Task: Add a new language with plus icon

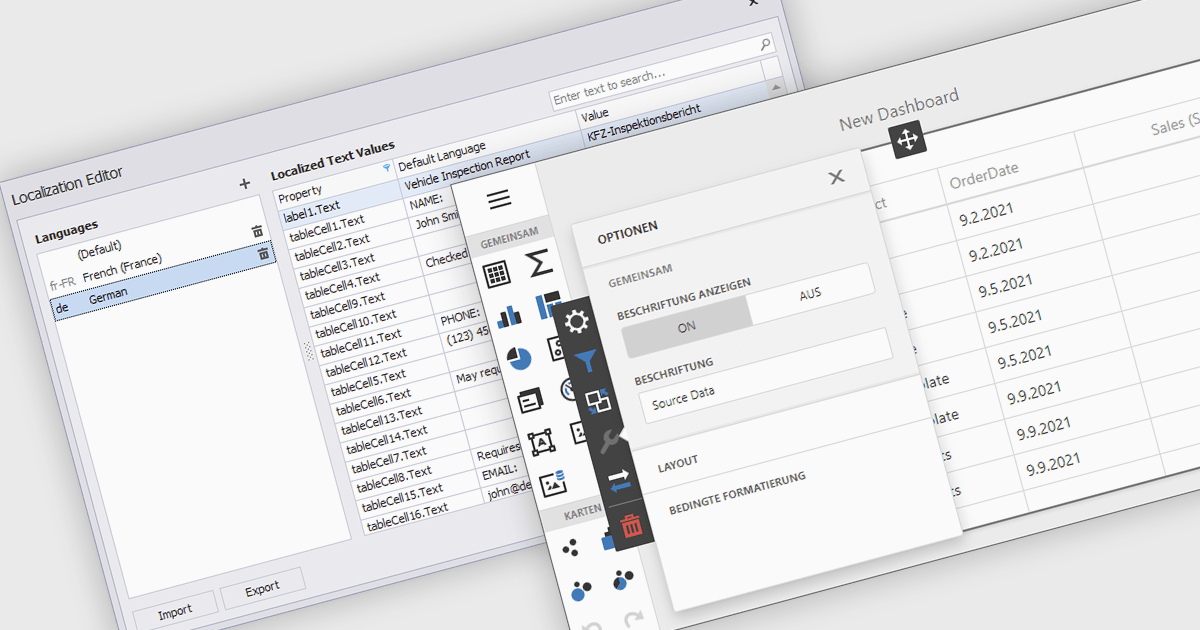Action: (x=245, y=184)
